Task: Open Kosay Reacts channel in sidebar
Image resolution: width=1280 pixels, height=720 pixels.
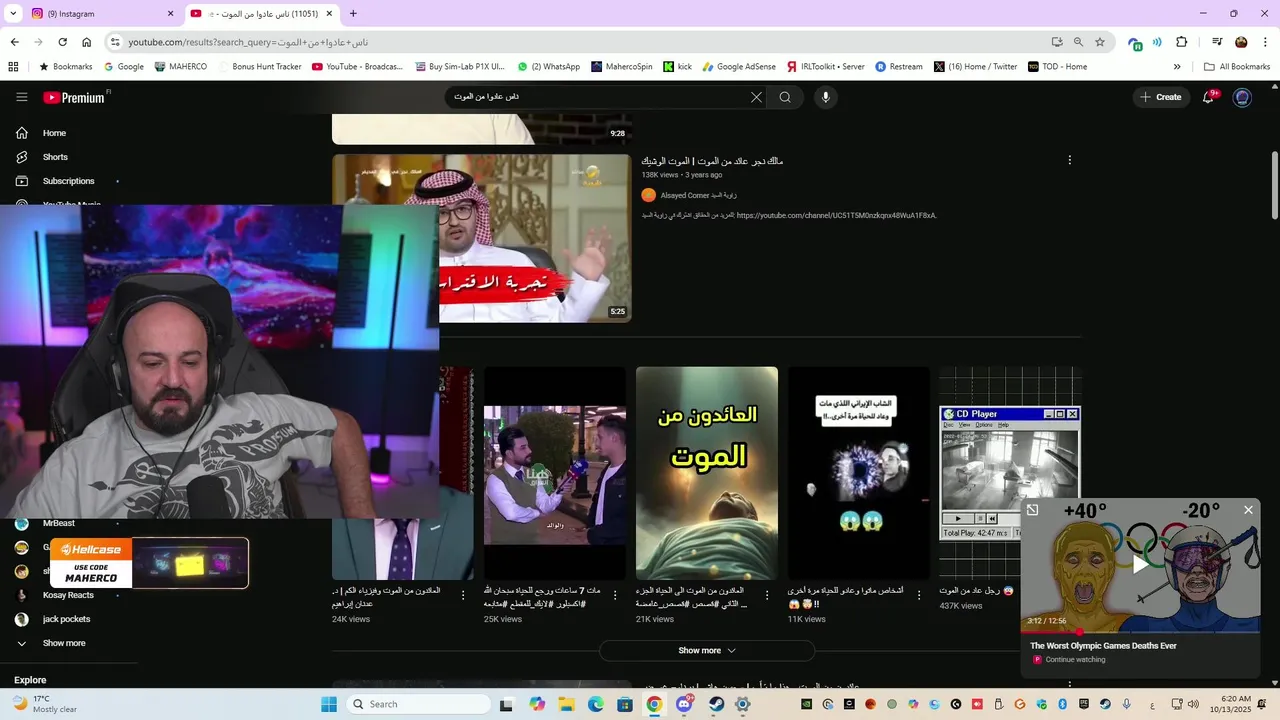Action: pyautogui.click(x=68, y=595)
